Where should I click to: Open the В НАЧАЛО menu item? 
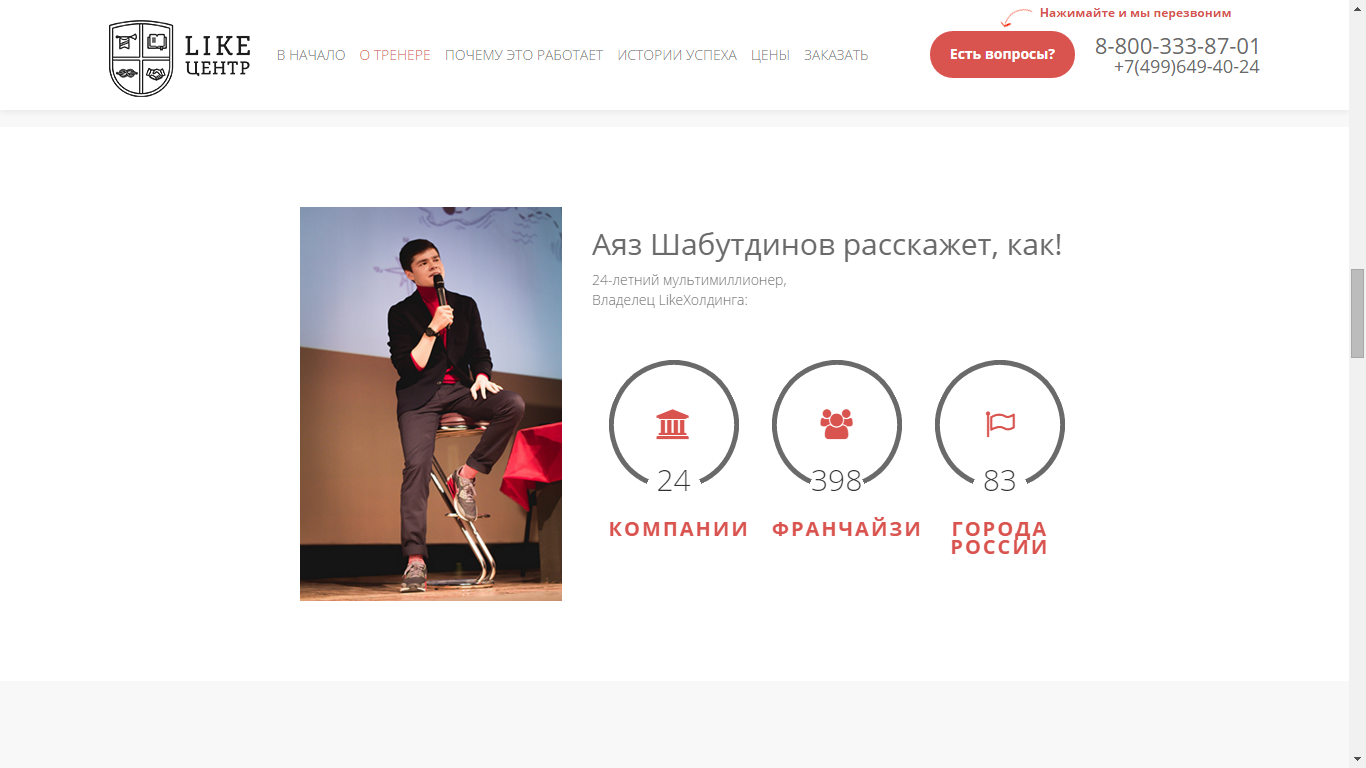[311, 55]
